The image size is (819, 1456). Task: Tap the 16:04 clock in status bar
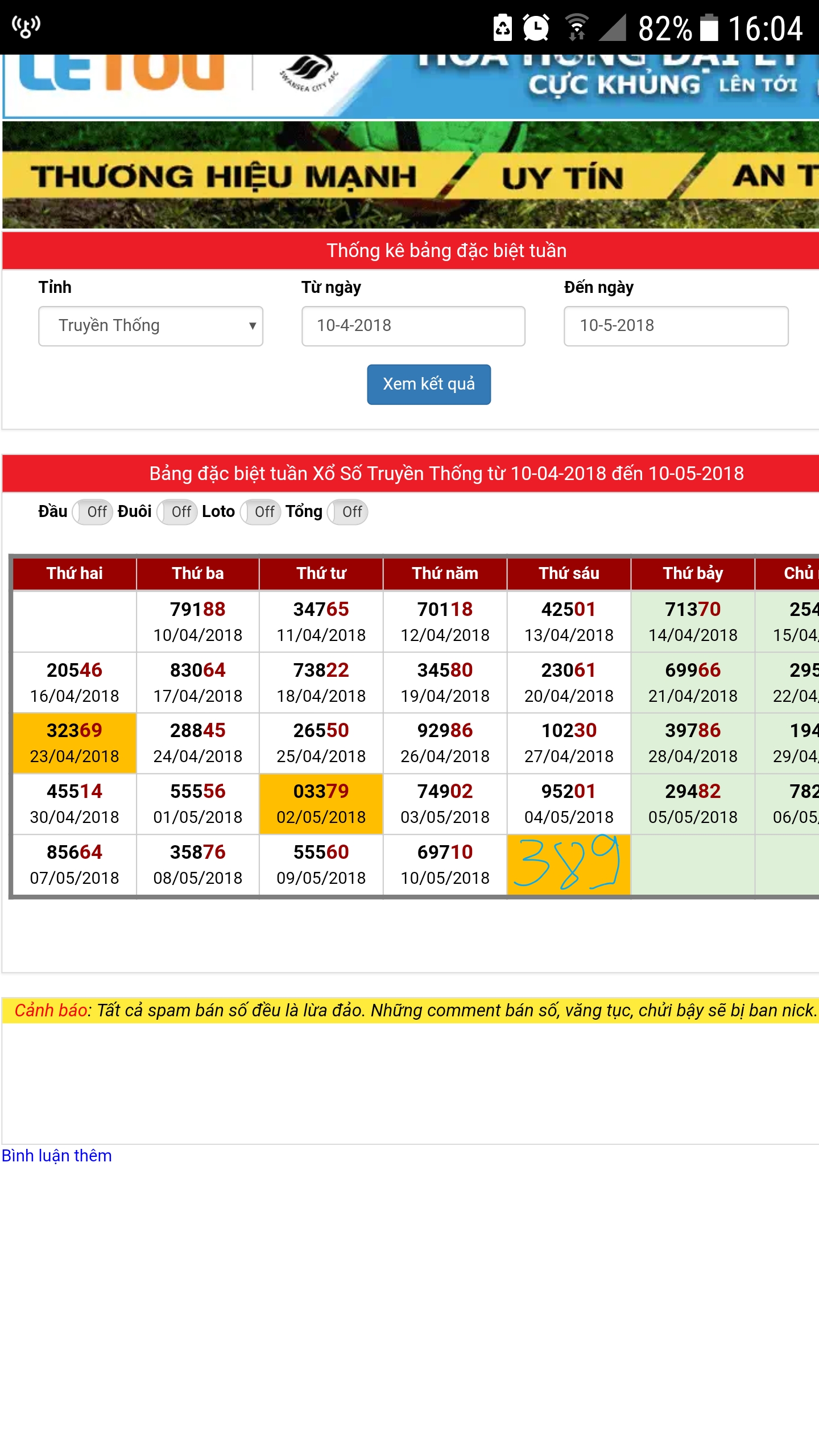point(766,28)
